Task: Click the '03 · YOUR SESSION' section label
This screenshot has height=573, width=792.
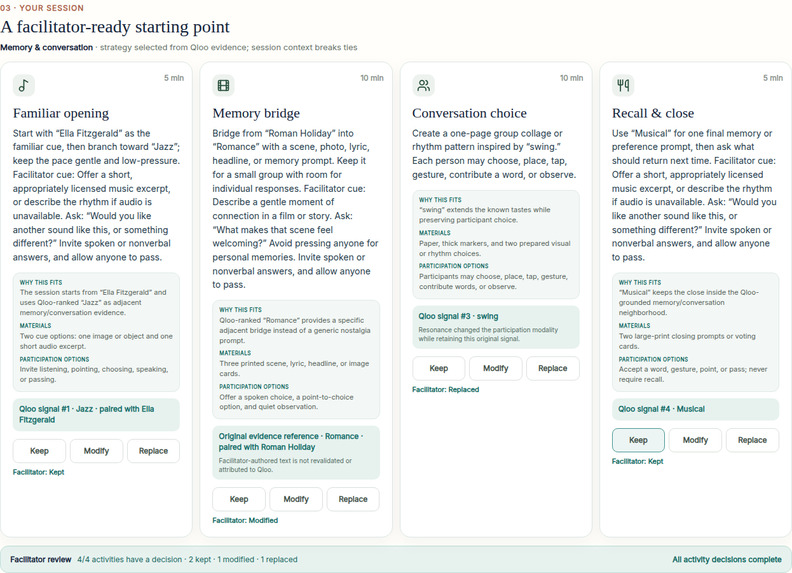Action: click(42, 8)
